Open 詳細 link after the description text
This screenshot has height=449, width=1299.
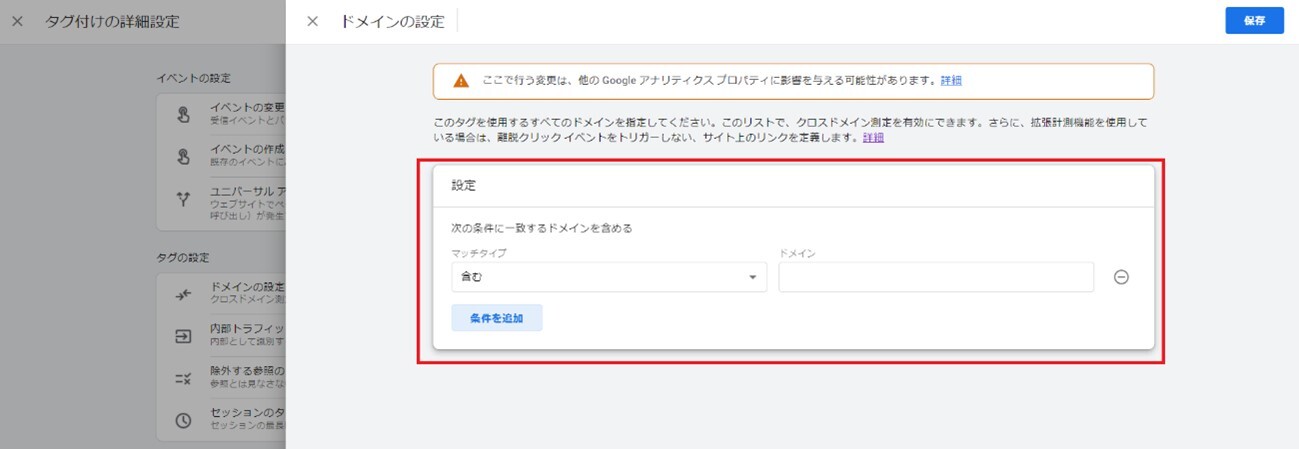[x=873, y=138]
